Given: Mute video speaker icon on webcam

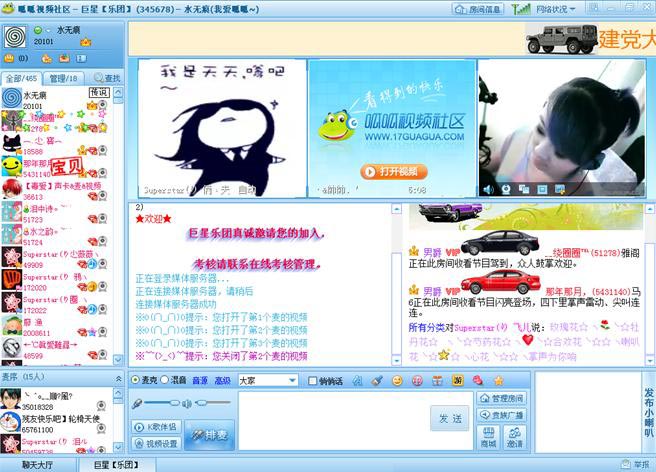Looking at the screenshot, I should click(x=488, y=190).
